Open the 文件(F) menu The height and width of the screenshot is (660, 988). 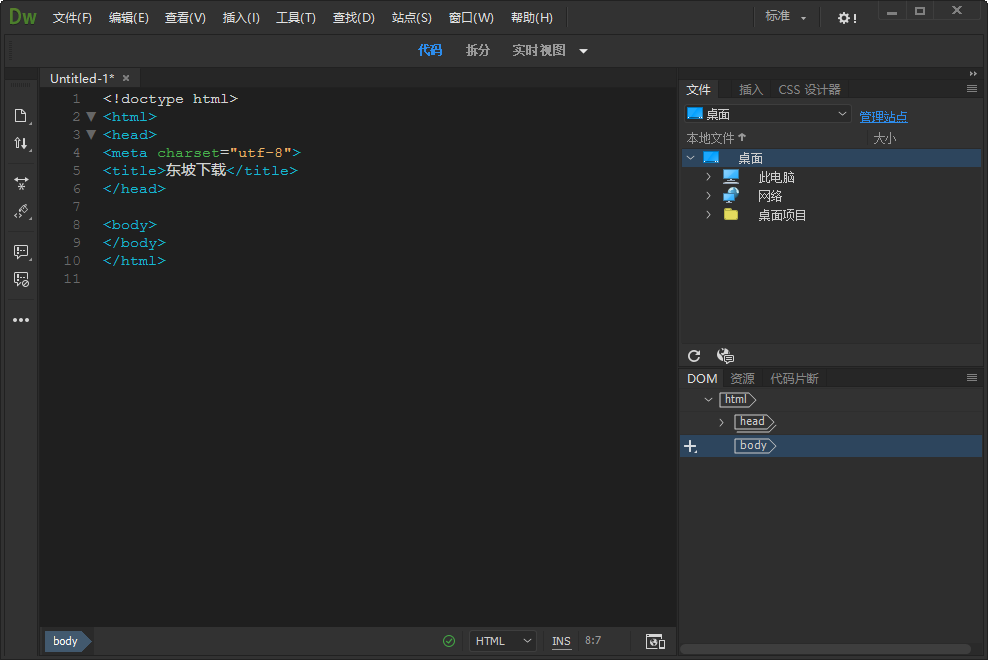coord(72,18)
